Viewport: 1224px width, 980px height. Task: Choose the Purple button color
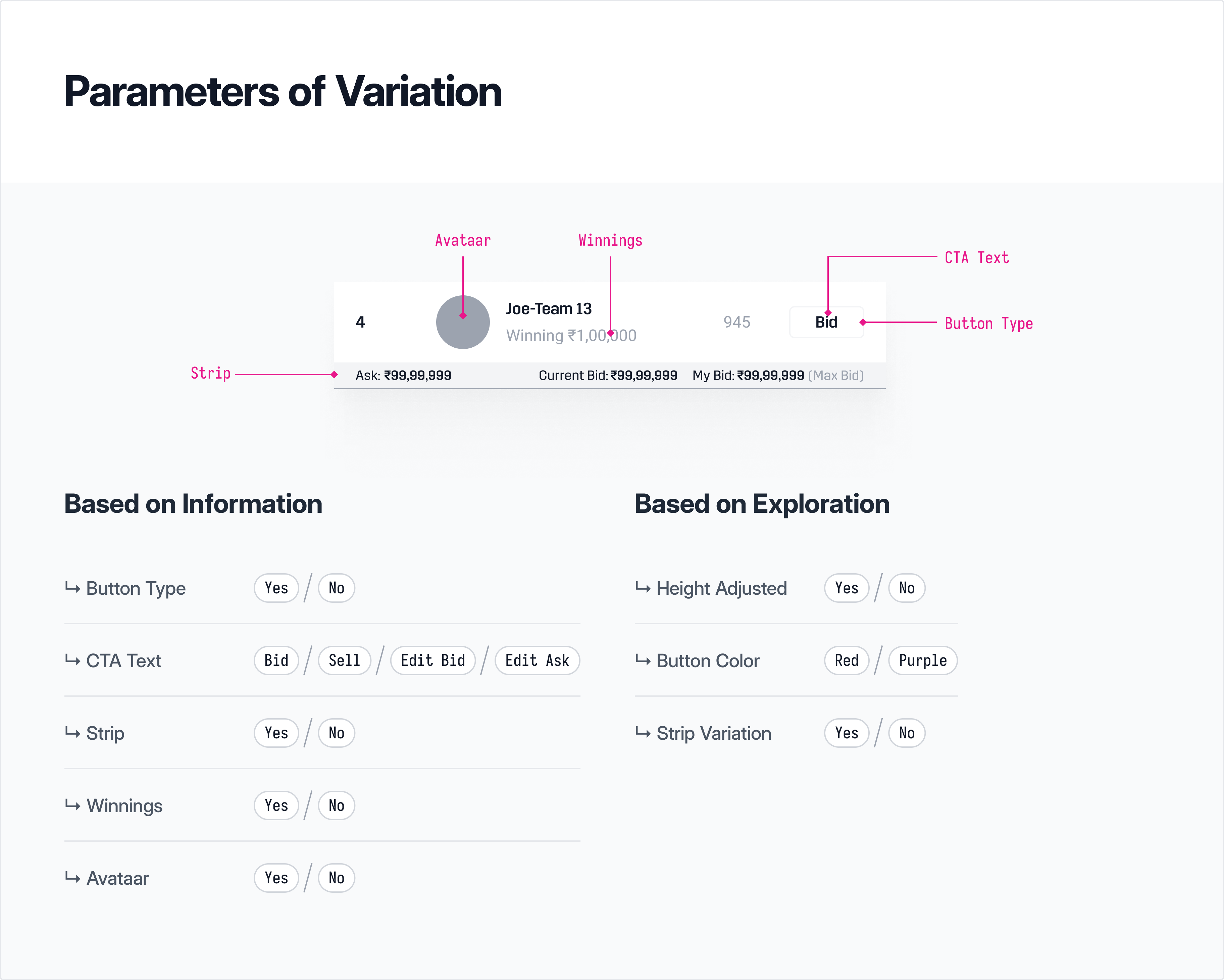tap(922, 660)
